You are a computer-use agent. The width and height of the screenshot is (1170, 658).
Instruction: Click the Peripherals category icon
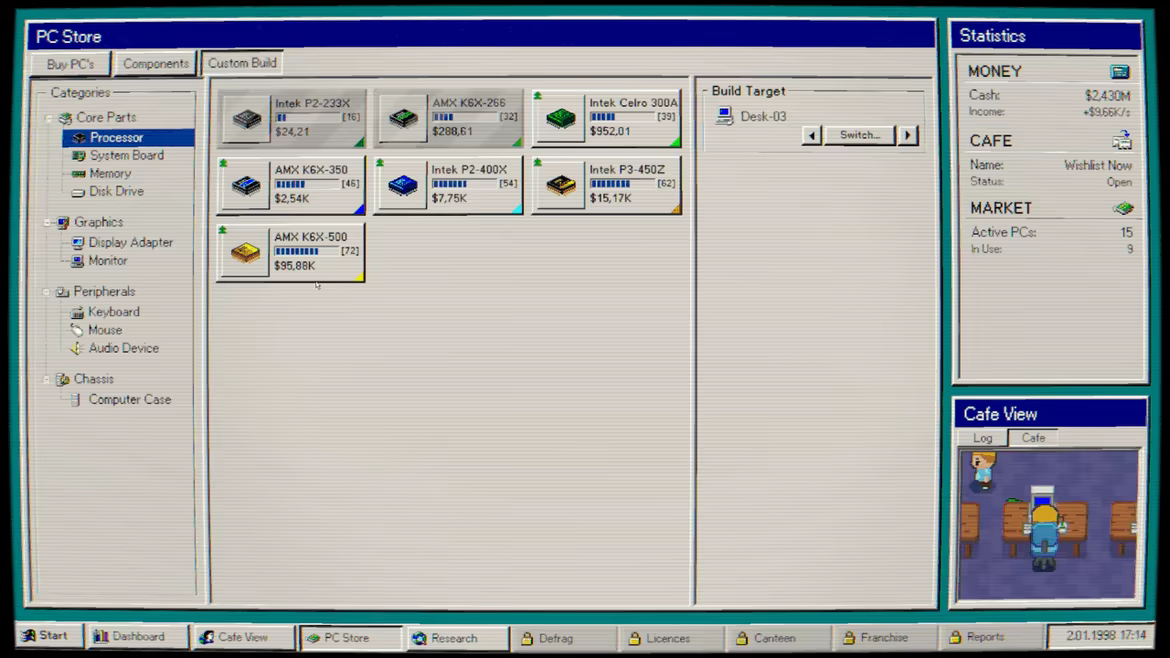click(63, 292)
